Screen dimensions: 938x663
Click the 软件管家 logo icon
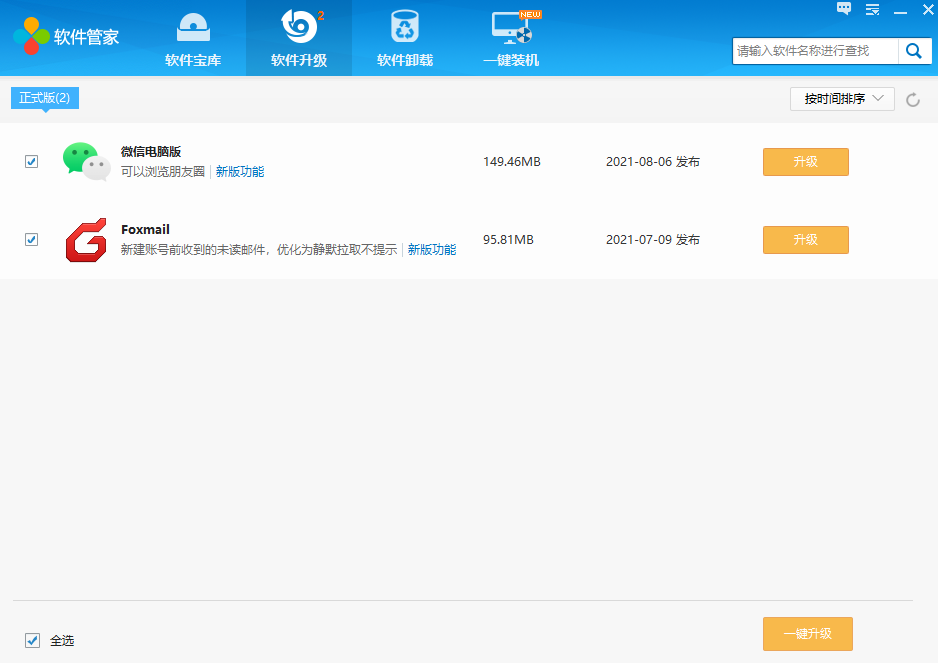point(31,37)
